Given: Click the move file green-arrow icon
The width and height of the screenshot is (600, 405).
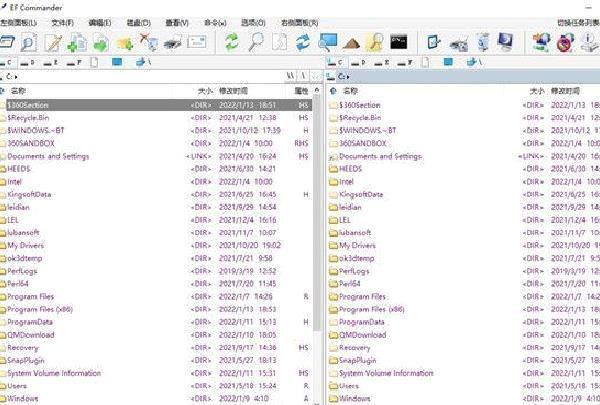Looking at the screenshot, I should (101, 42).
